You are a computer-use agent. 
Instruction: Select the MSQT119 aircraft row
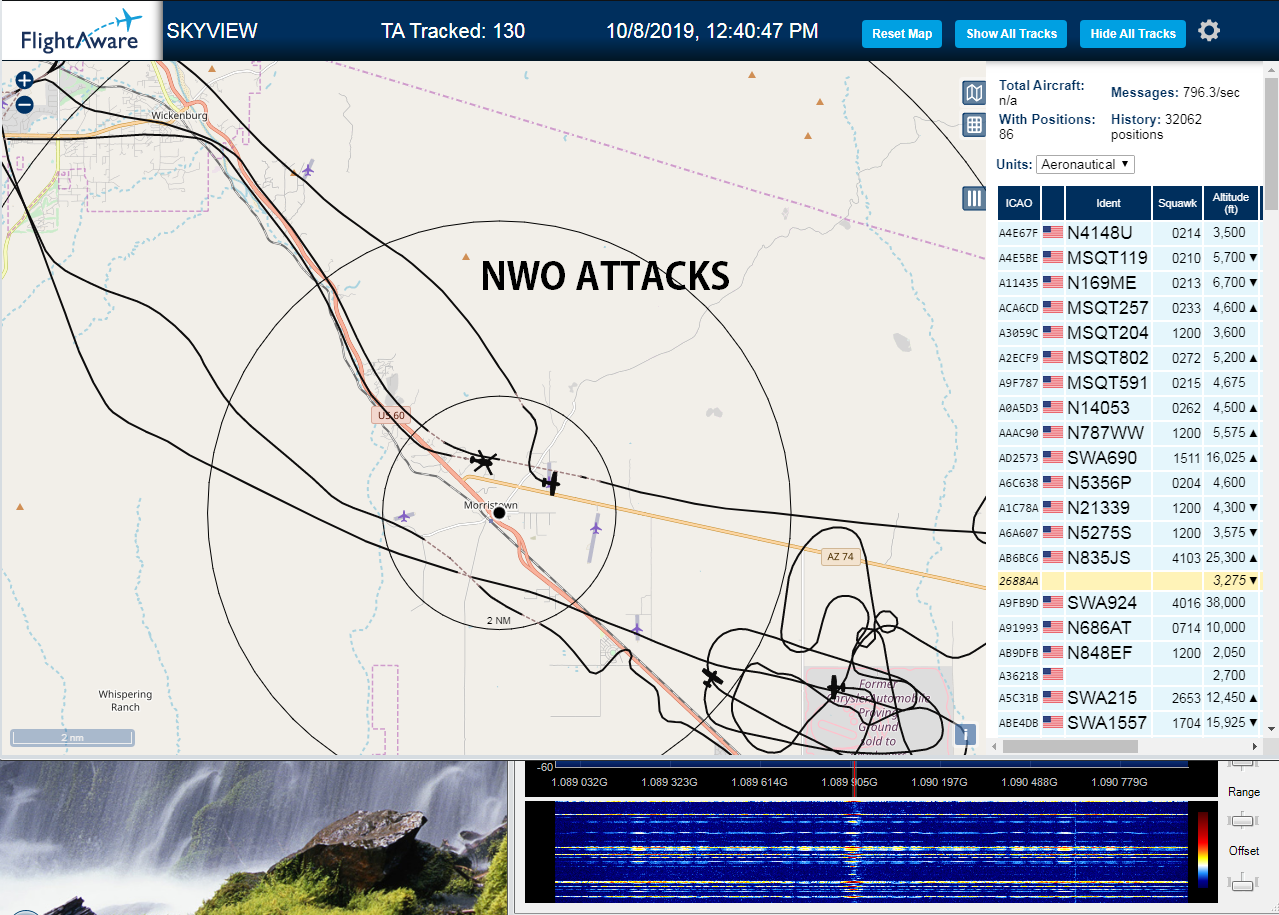(1130, 257)
